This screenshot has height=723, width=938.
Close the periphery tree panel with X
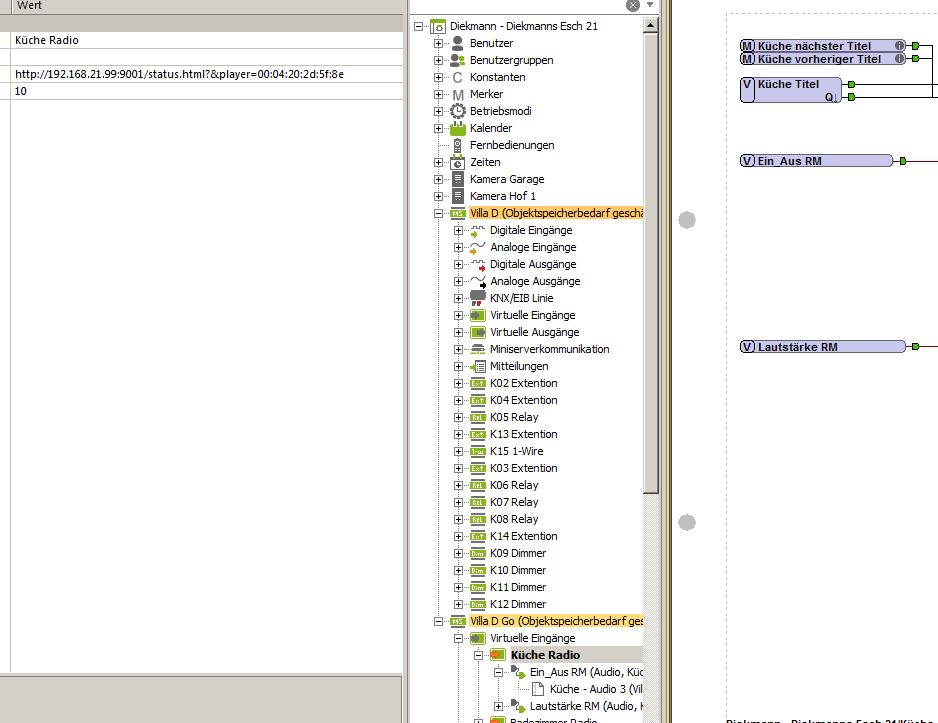632,5
